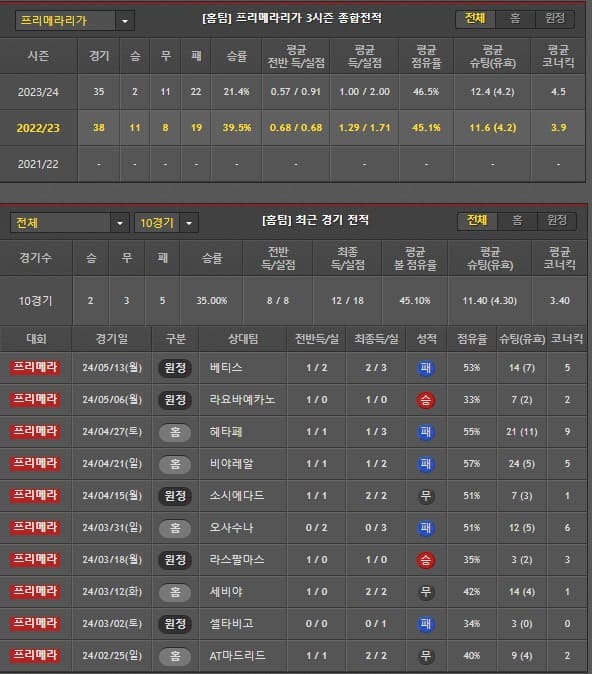Select the 2021/22 season row label
Screen dimensions: 592x674
click(38, 164)
